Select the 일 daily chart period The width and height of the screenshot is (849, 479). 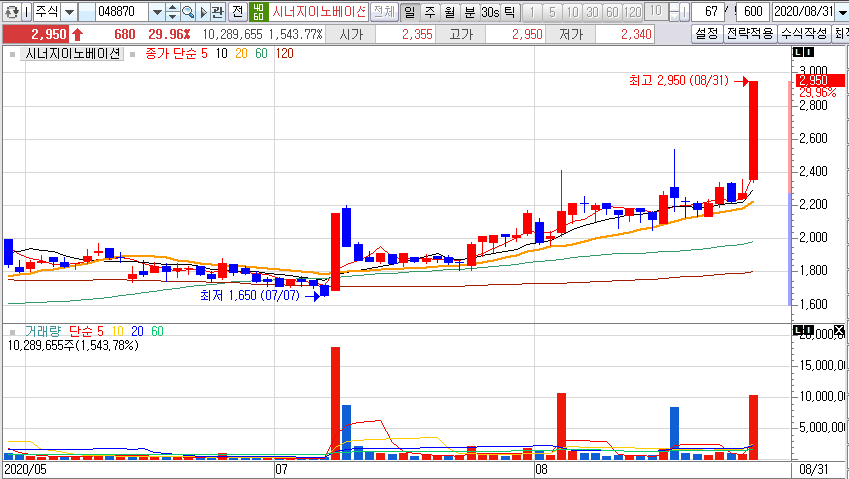410,11
